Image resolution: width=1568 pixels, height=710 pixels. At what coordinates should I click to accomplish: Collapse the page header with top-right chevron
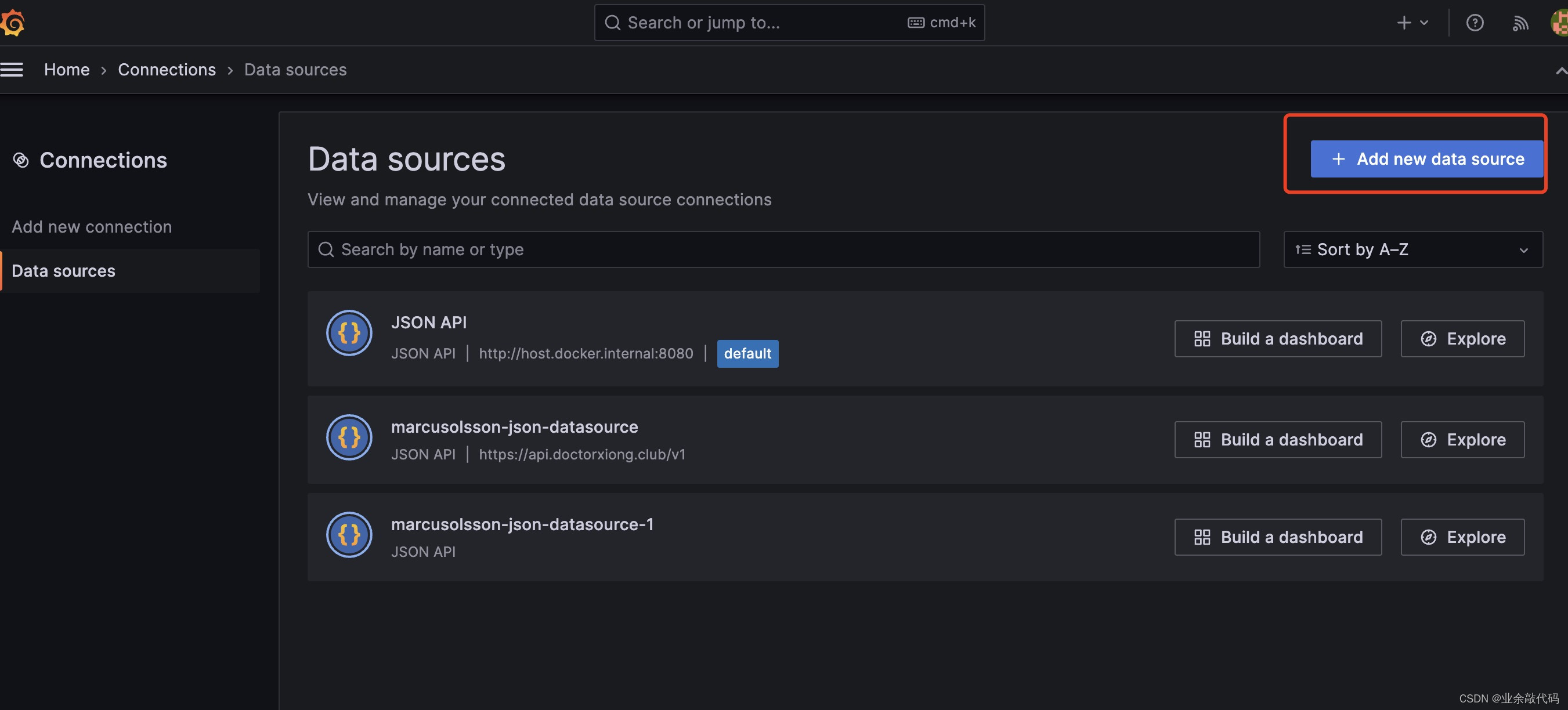(1560, 70)
